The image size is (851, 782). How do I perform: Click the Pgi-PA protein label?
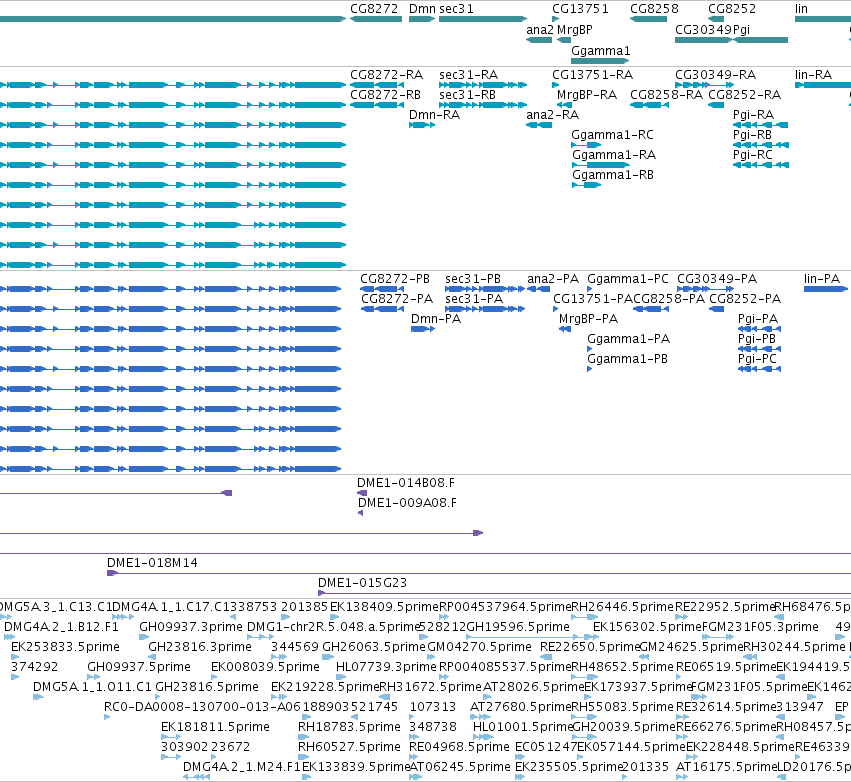758,319
